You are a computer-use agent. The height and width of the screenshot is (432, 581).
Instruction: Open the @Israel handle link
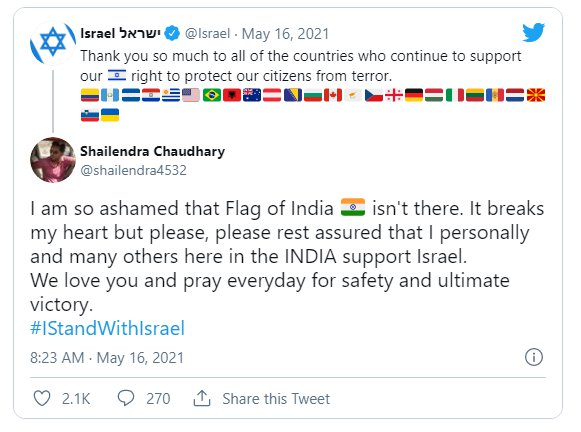click(208, 34)
